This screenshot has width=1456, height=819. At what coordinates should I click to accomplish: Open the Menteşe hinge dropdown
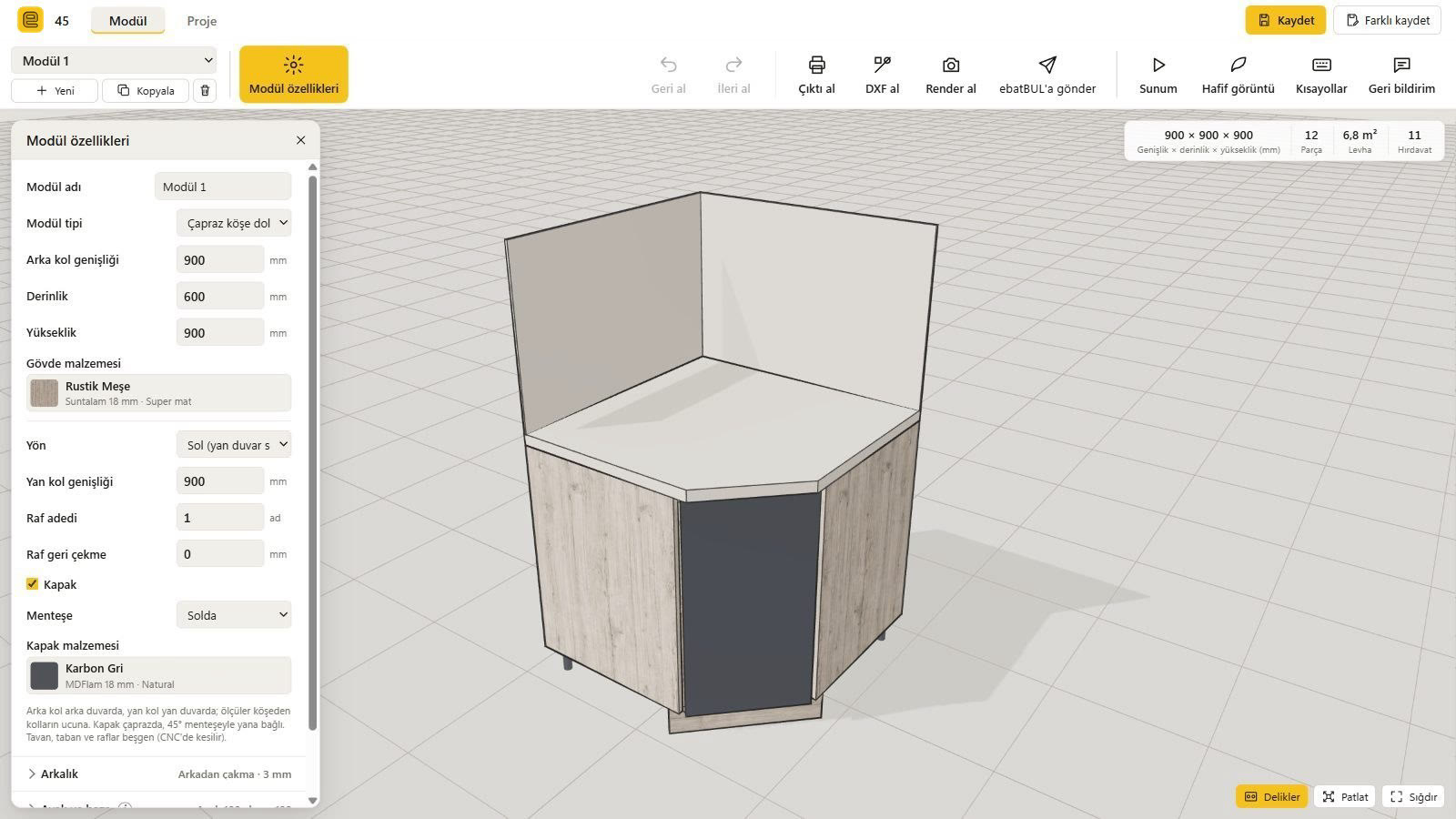click(x=234, y=614)
